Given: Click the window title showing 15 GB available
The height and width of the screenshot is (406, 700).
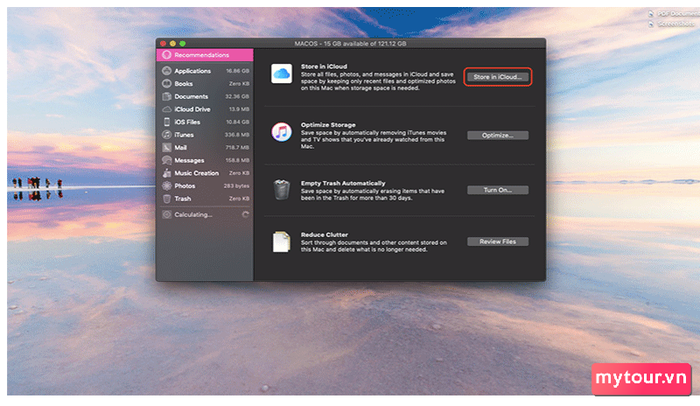Looking at the screenshot, I should pos(350,43).
